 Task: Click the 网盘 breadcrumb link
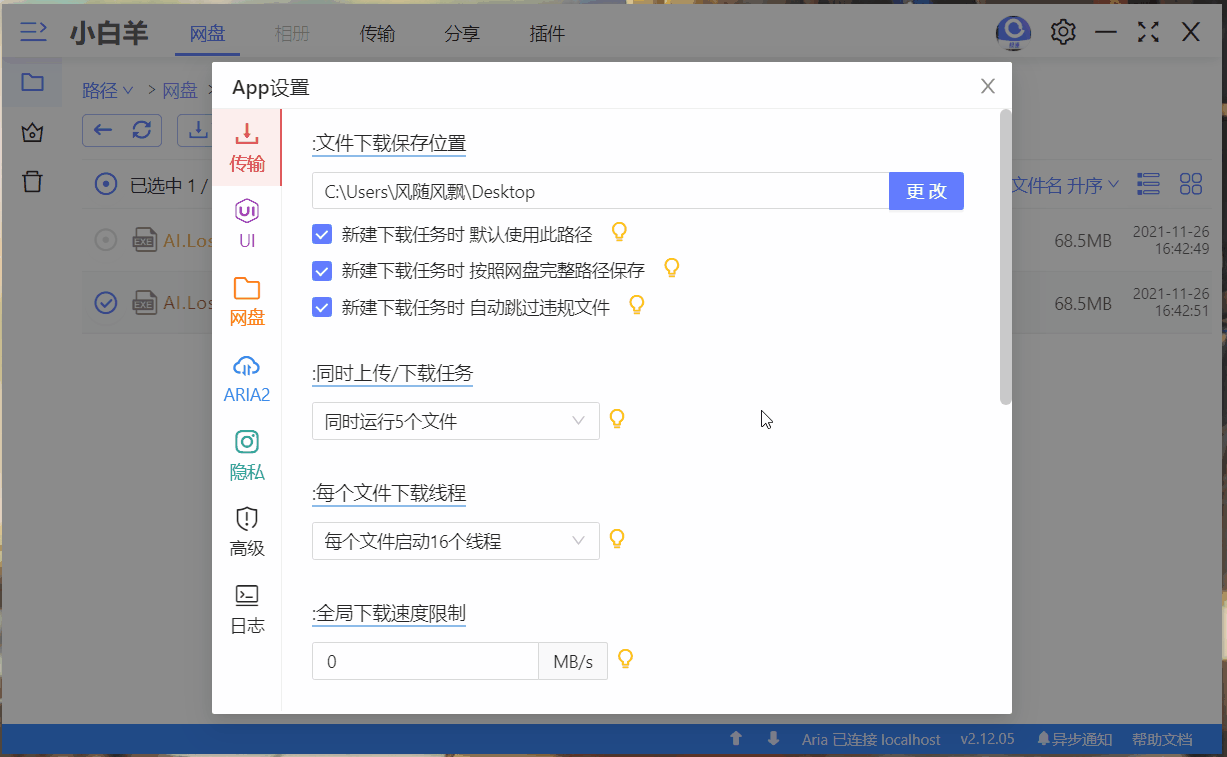click(x=180, y=91)
